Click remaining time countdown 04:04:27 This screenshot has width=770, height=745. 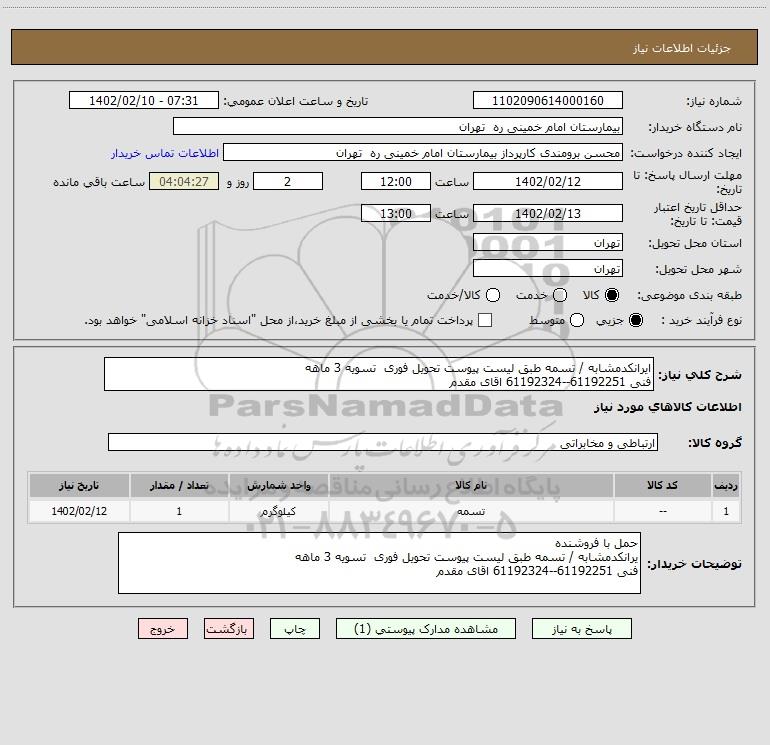click(x=184, y=181)
